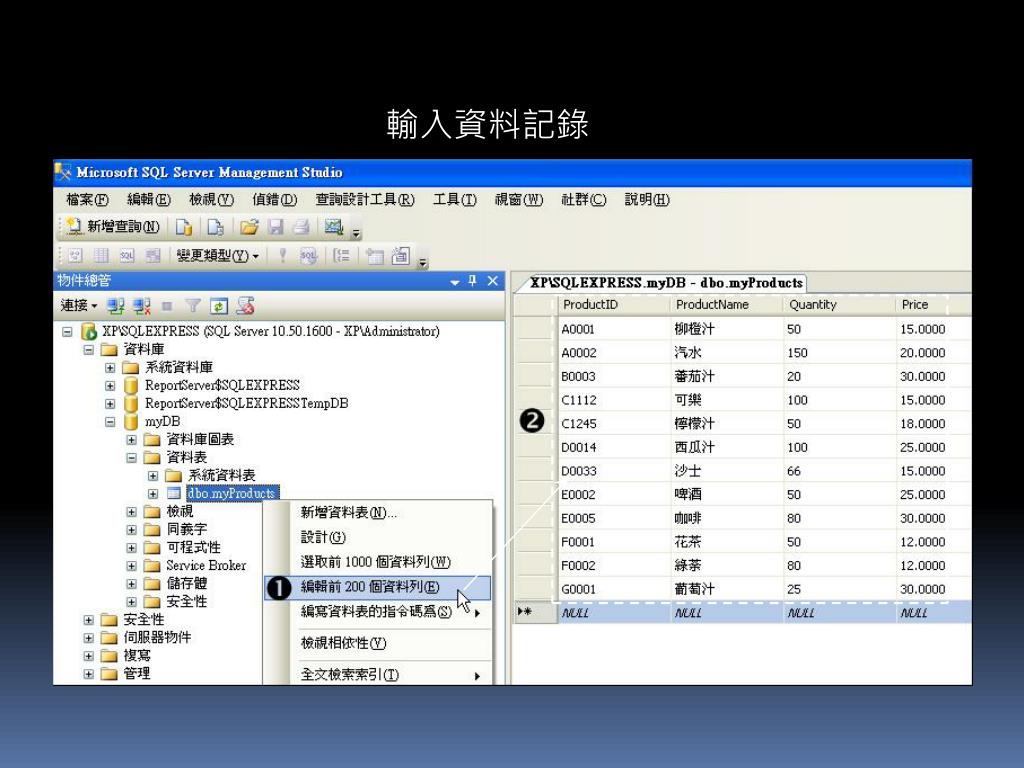Expand the 系統資料庫 folder
This screenshot has width=1024, height=768.
(110, 368)
